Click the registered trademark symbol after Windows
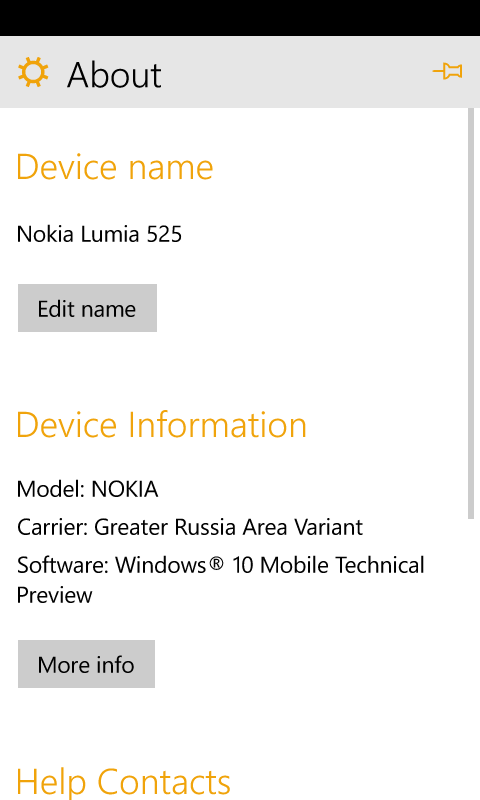Image resolution: width=480 pixels, height=800 pixels. [216, 563]
